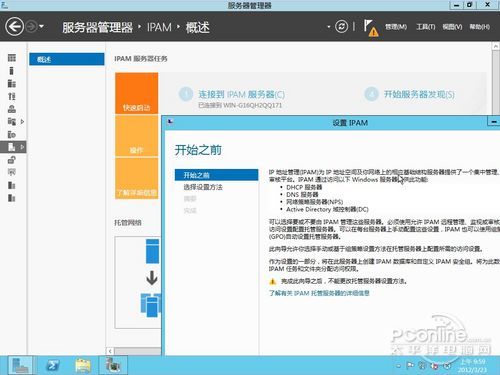Expand the arrow next to the IPAM sidebar icon
The width and height of the screenshot is (500, 375).
point(22,147)
